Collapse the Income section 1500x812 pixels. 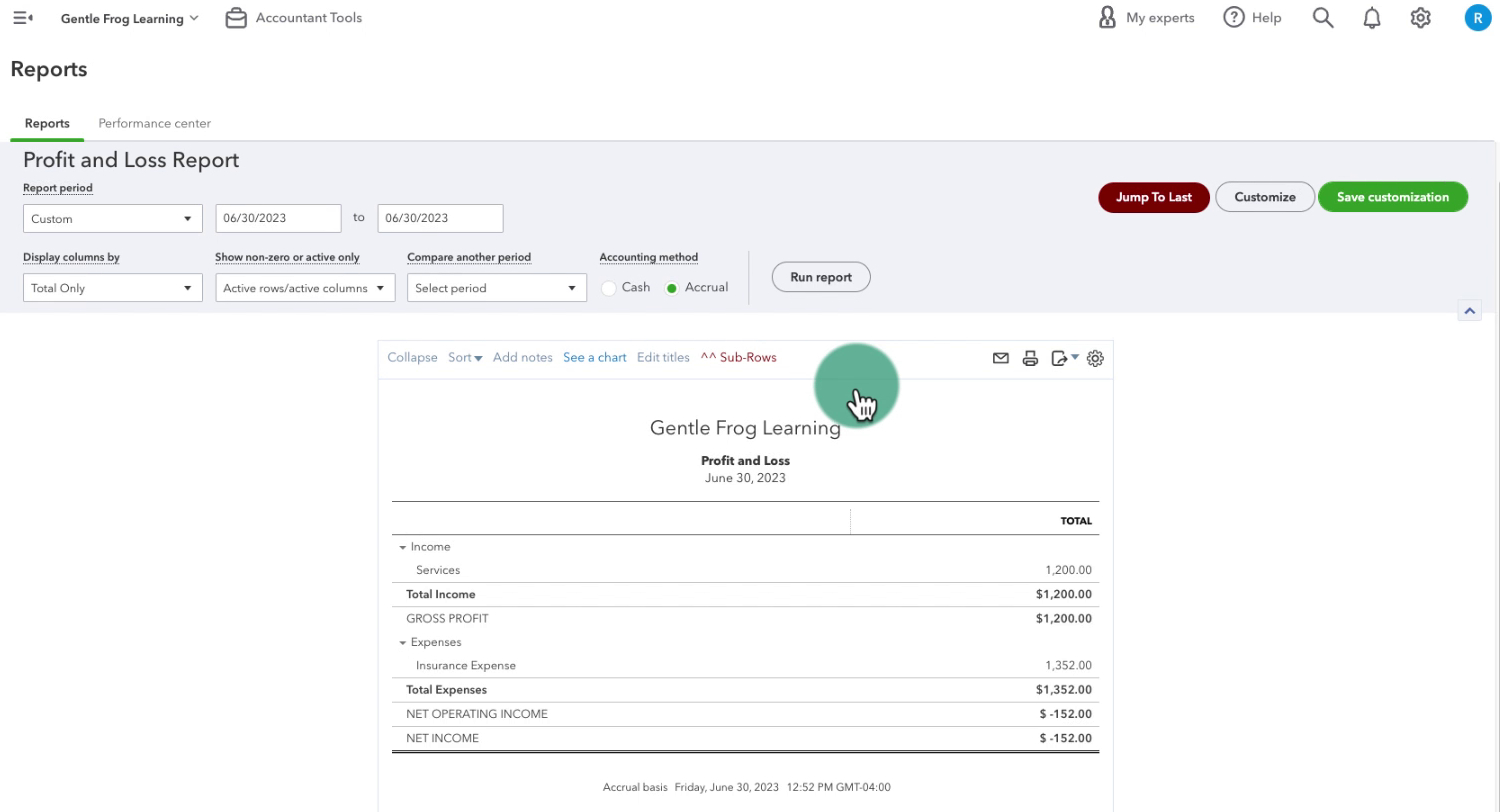tap(403, 548)
